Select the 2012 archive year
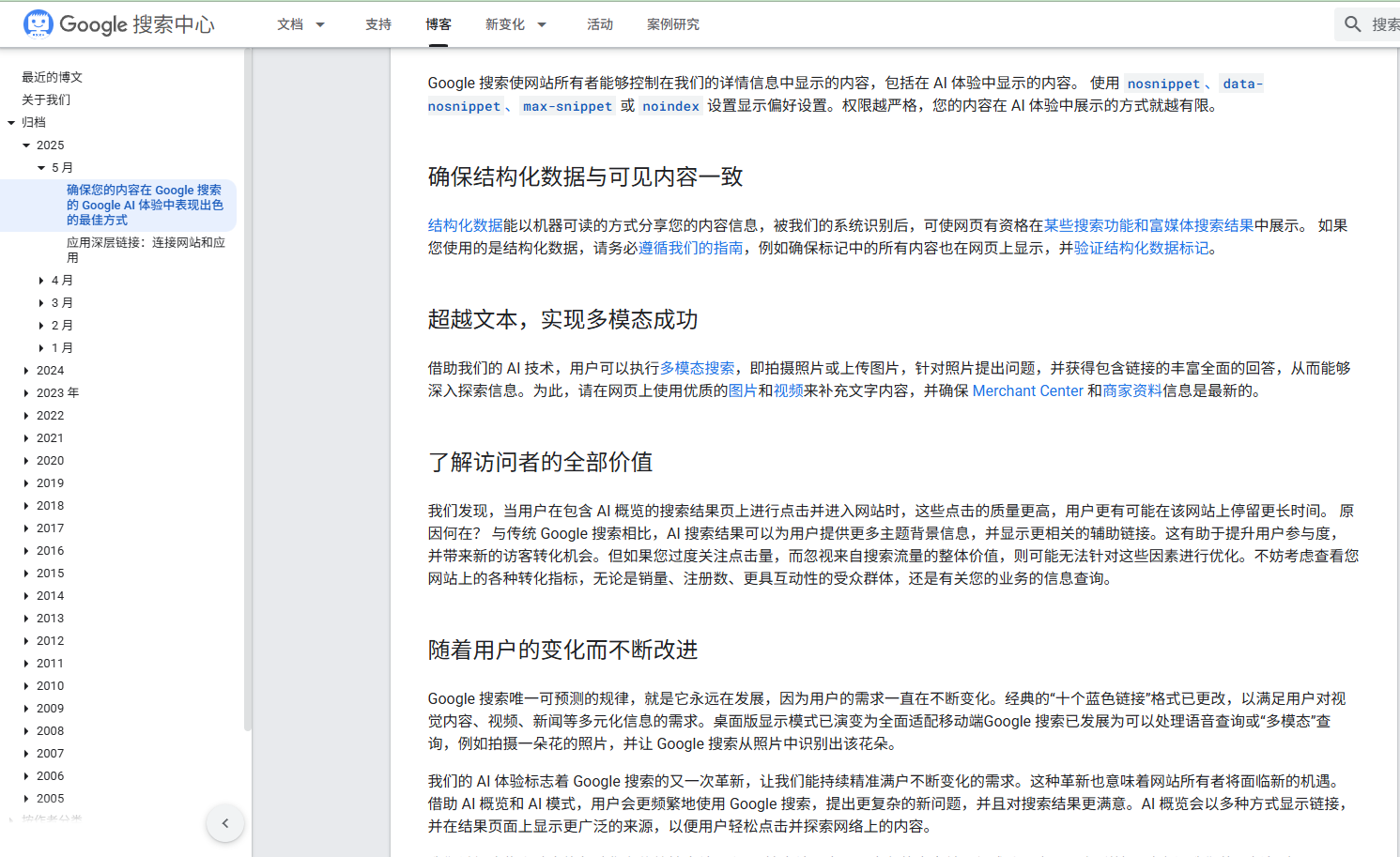 [x=51, y=641]
